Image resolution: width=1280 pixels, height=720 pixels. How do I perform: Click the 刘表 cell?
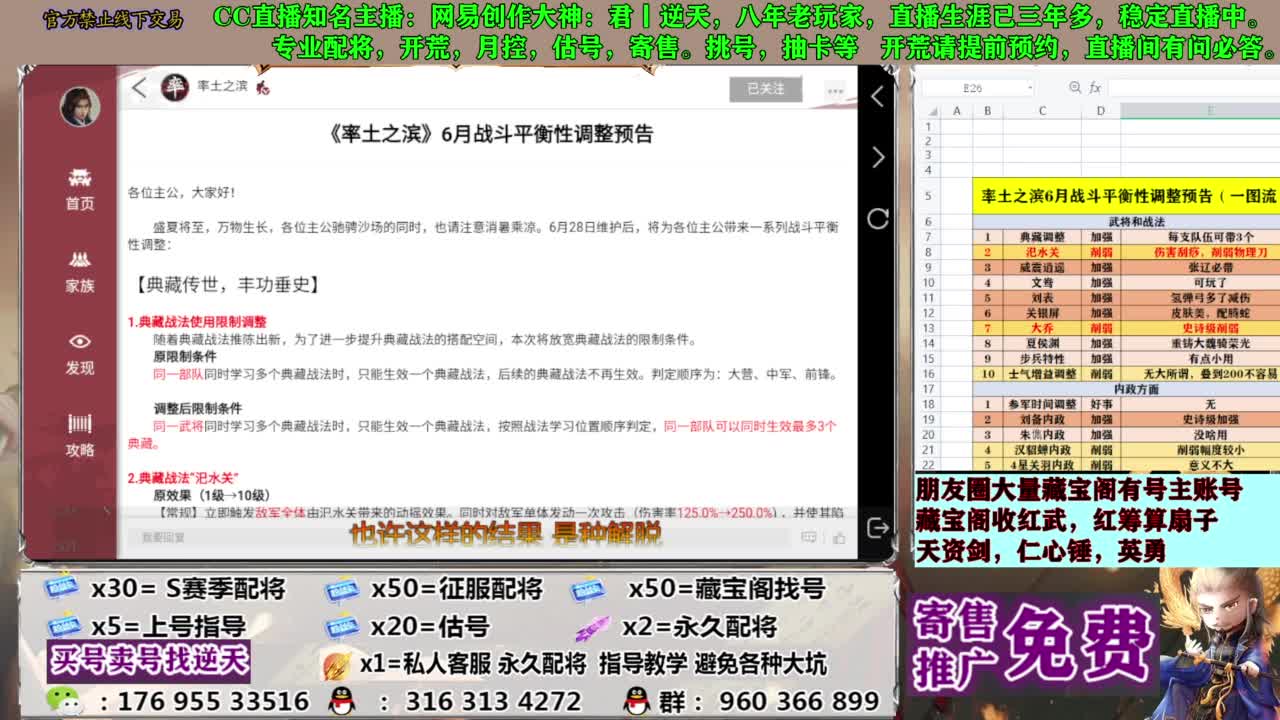click(x=1042, y=298)
